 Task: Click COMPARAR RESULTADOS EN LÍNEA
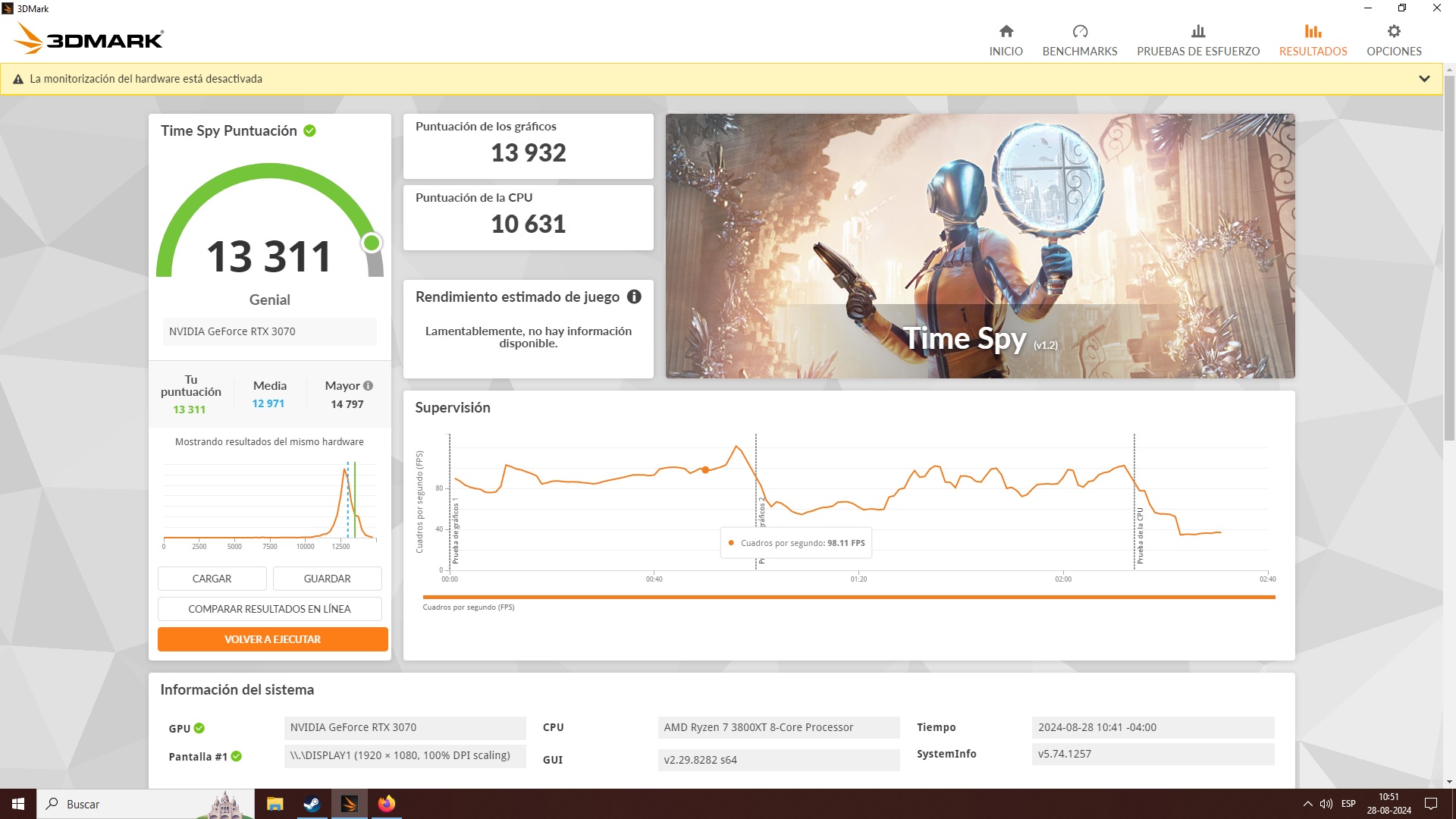coord(269,609)
